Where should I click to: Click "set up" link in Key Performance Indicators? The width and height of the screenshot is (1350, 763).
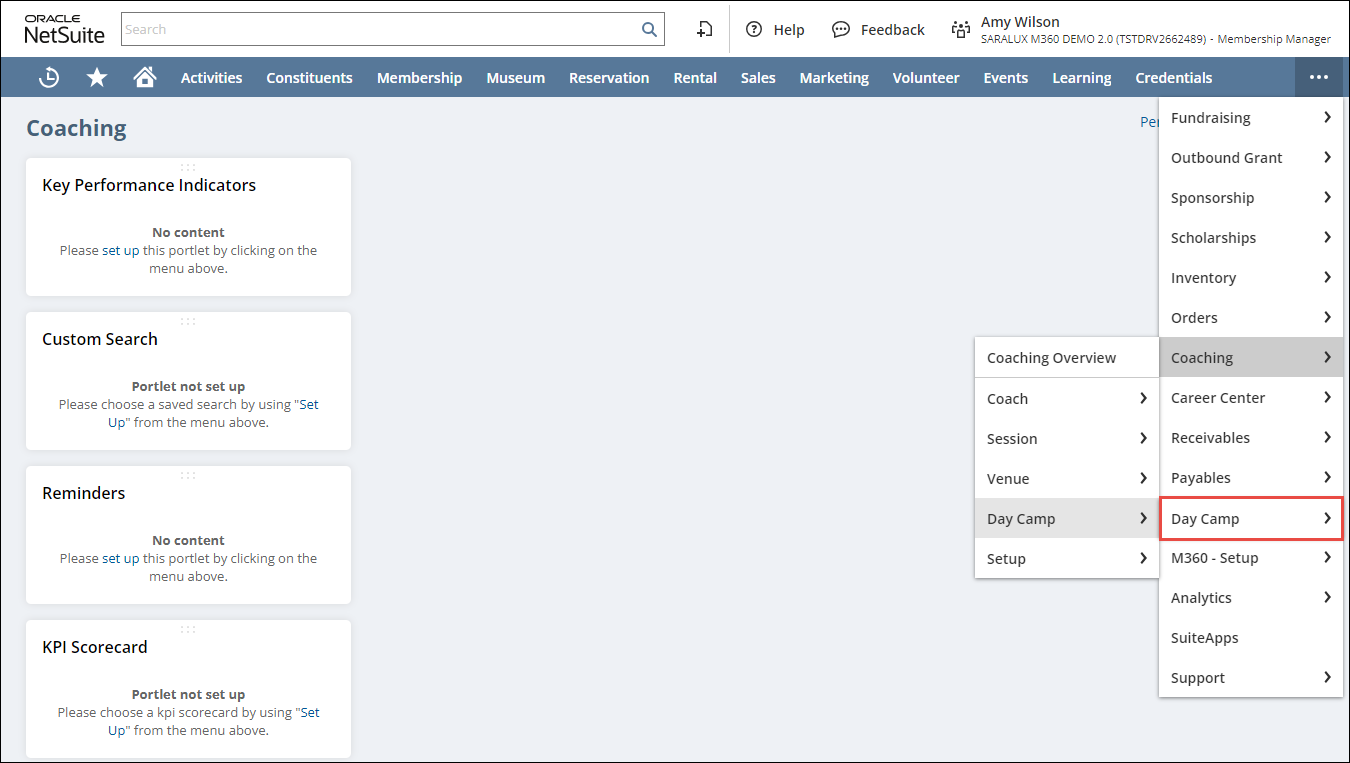pyautogui.click(x=121, y=251)
